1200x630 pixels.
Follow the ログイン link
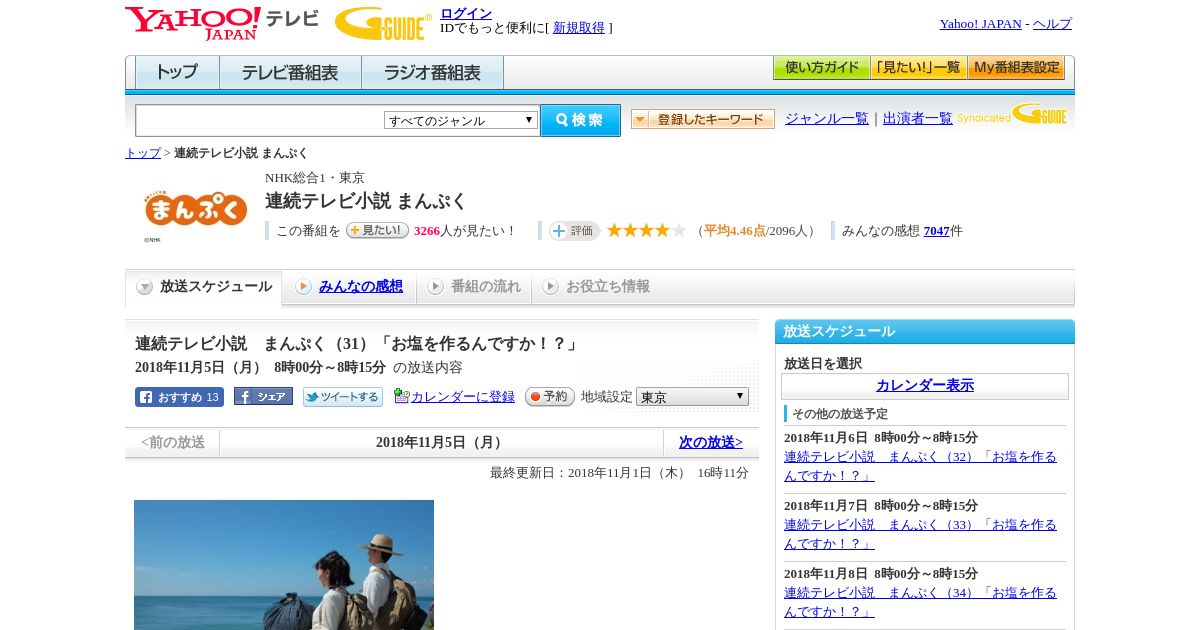pos(466,13)
